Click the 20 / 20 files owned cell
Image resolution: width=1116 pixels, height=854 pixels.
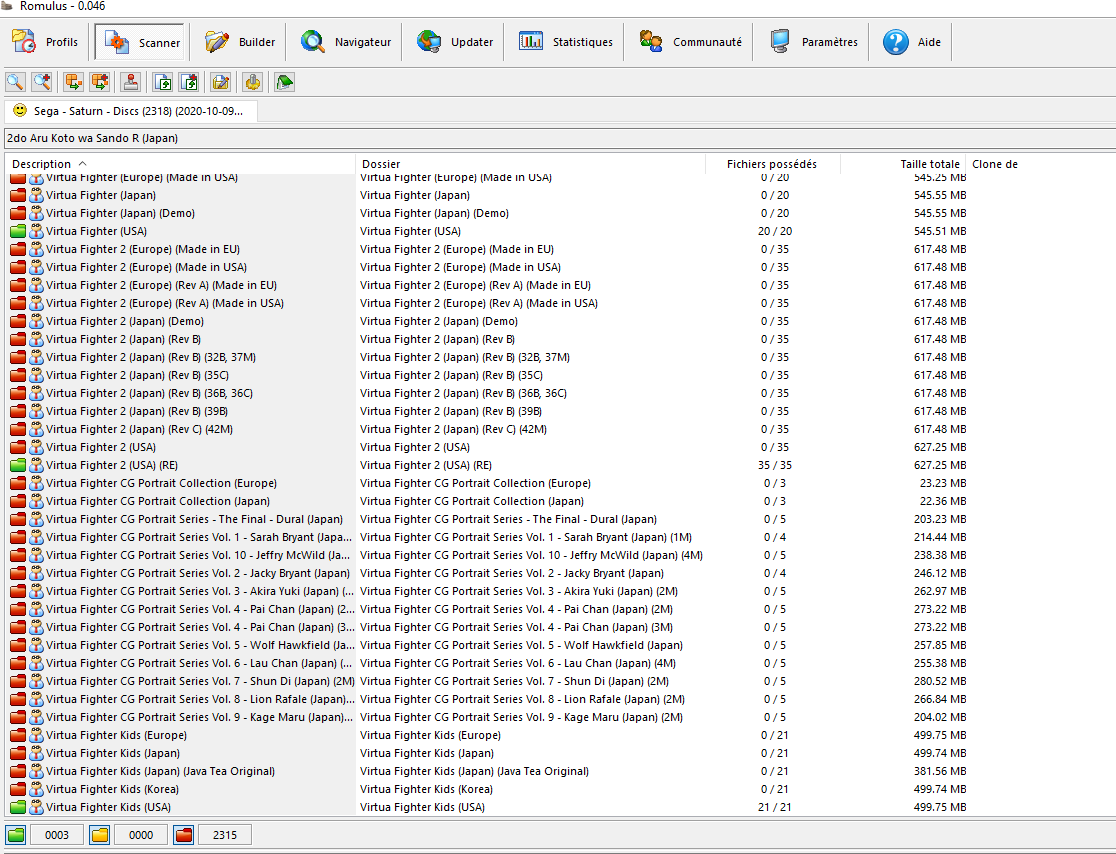(774, 231)
